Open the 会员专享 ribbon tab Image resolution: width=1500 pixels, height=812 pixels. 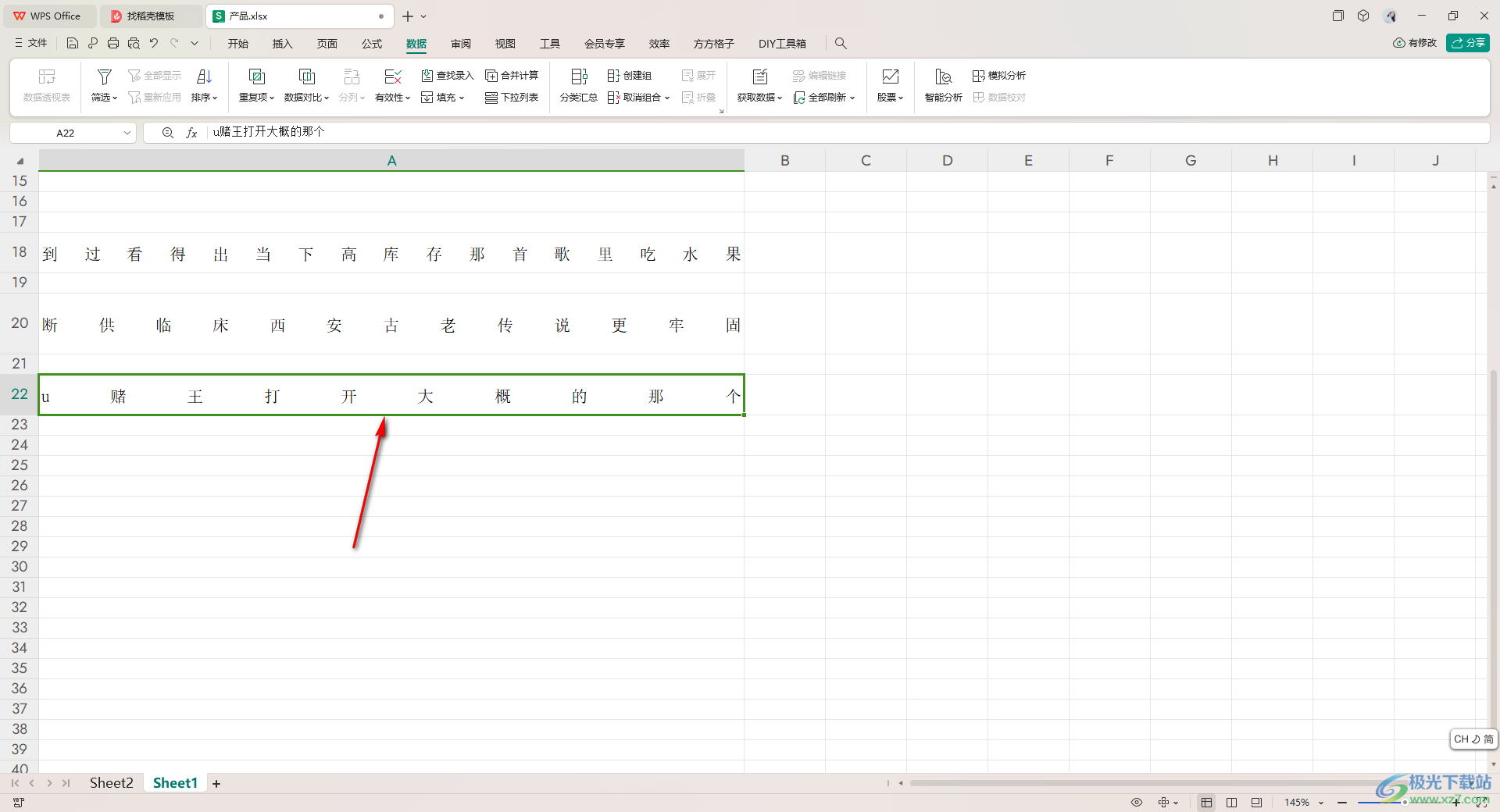(x=605, y=44)
